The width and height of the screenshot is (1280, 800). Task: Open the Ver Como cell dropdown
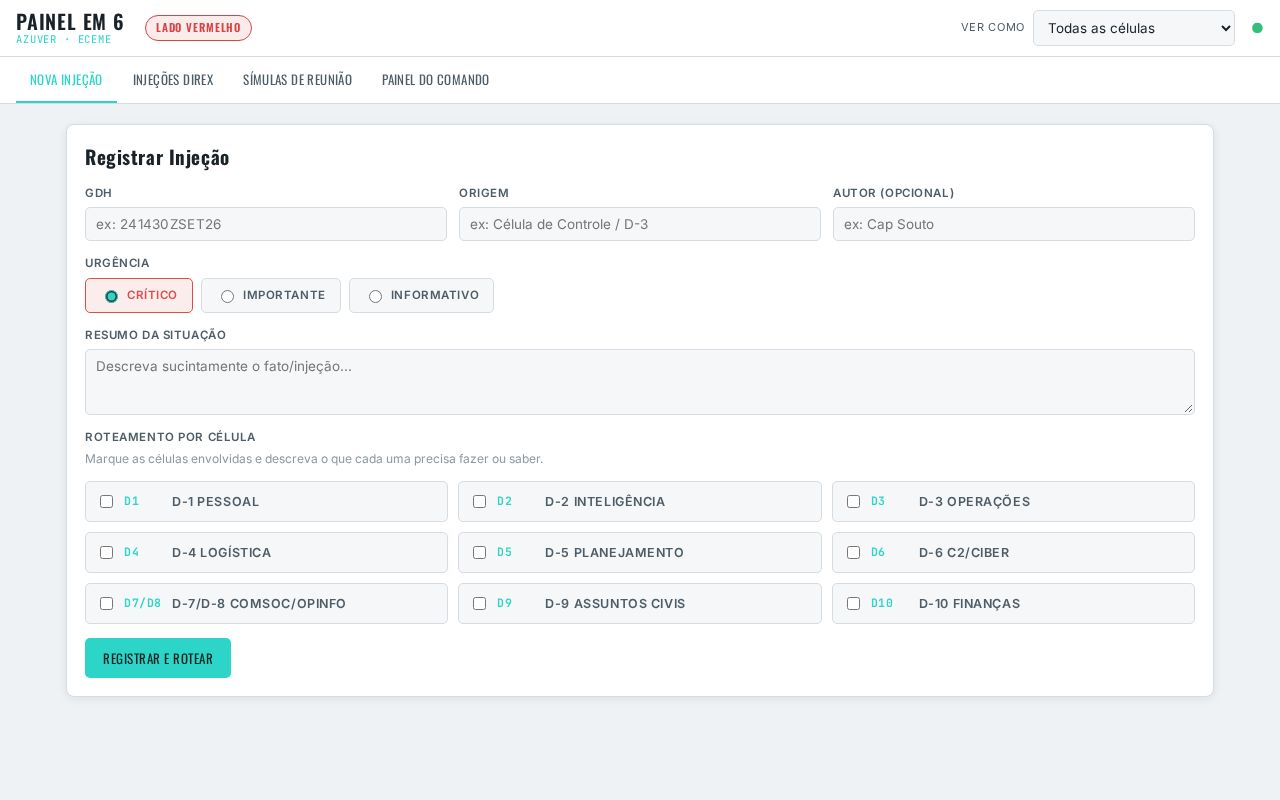tap(1134, 28)
